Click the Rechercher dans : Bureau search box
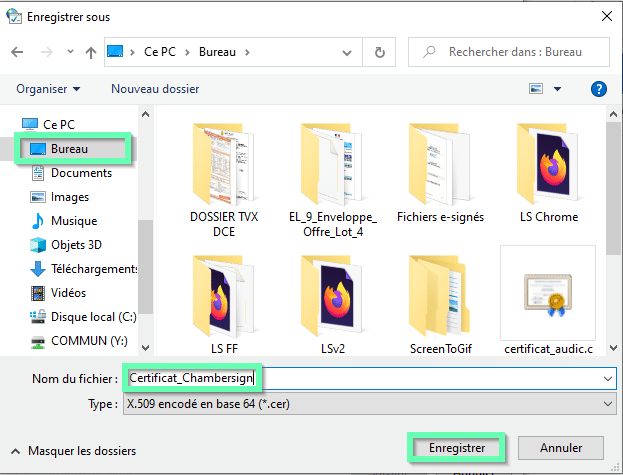This screenshot has width=623, height=475. click(510, 51)
